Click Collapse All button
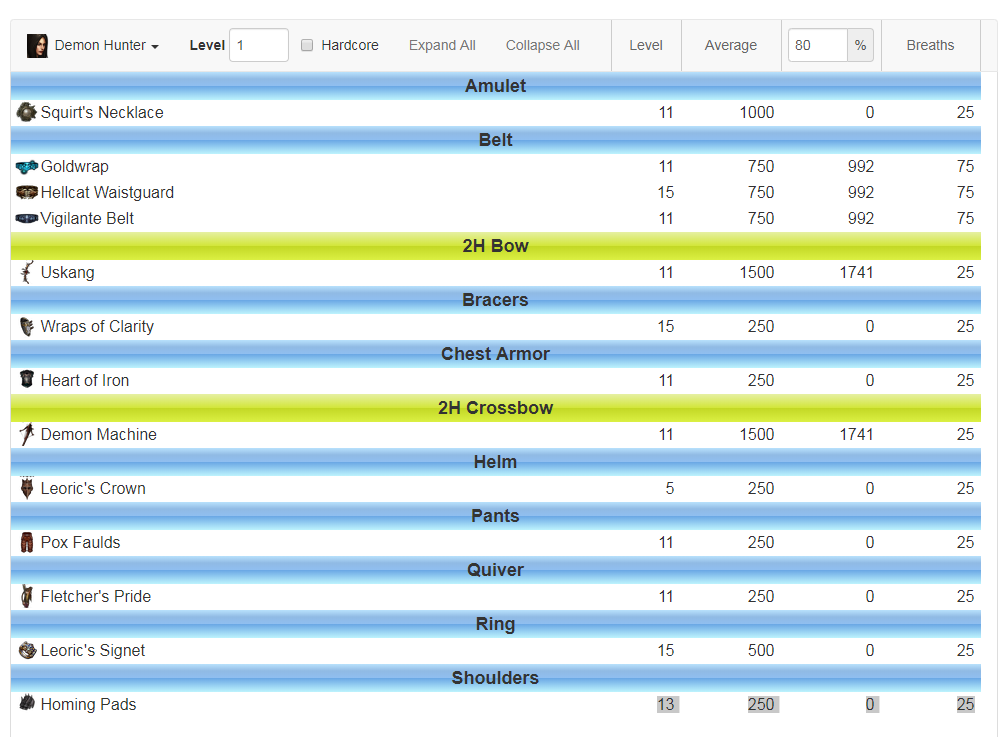Screen dimensions: 1000x737 coord(543,45)
